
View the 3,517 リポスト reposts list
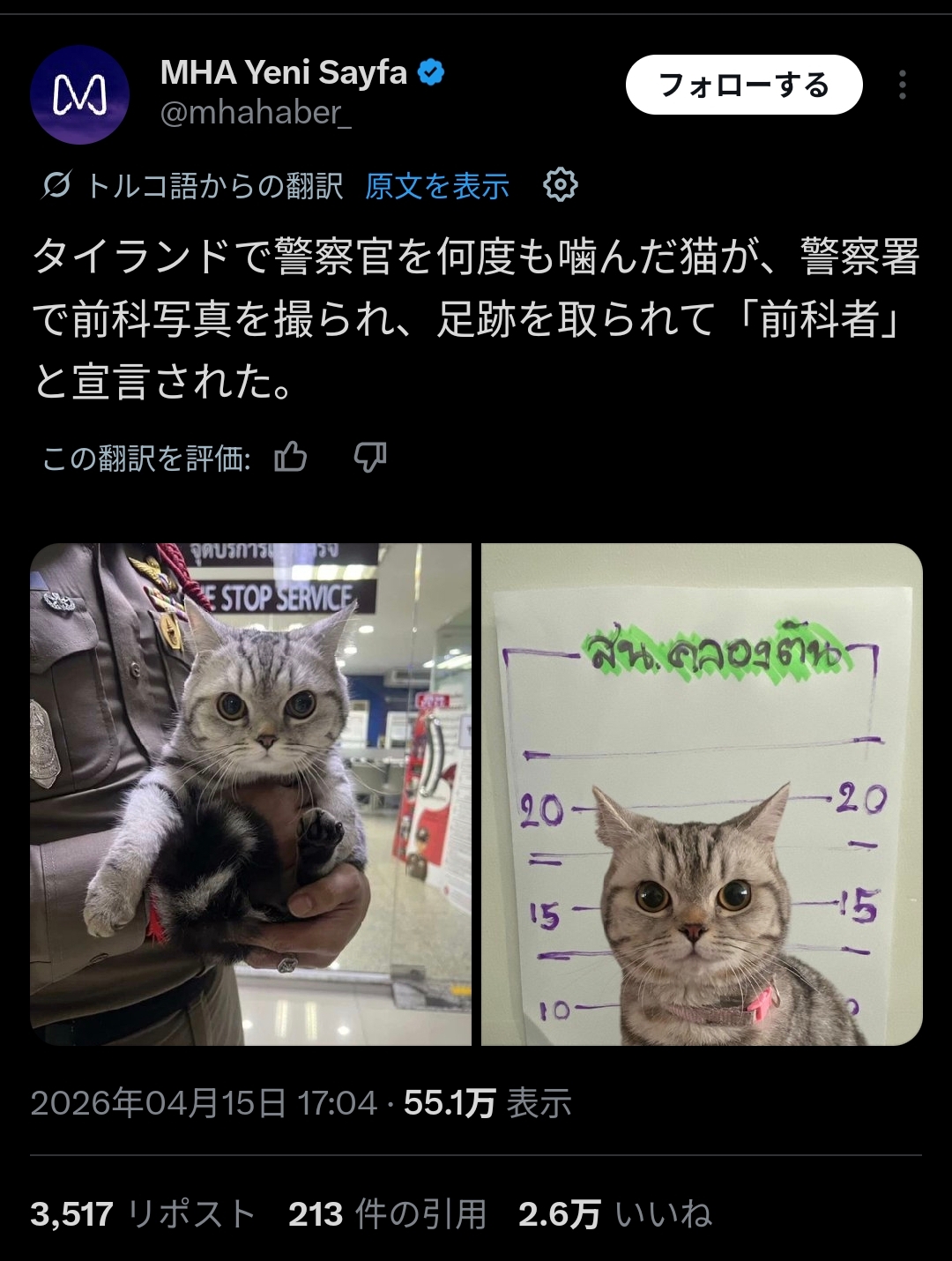[143, 1214]
